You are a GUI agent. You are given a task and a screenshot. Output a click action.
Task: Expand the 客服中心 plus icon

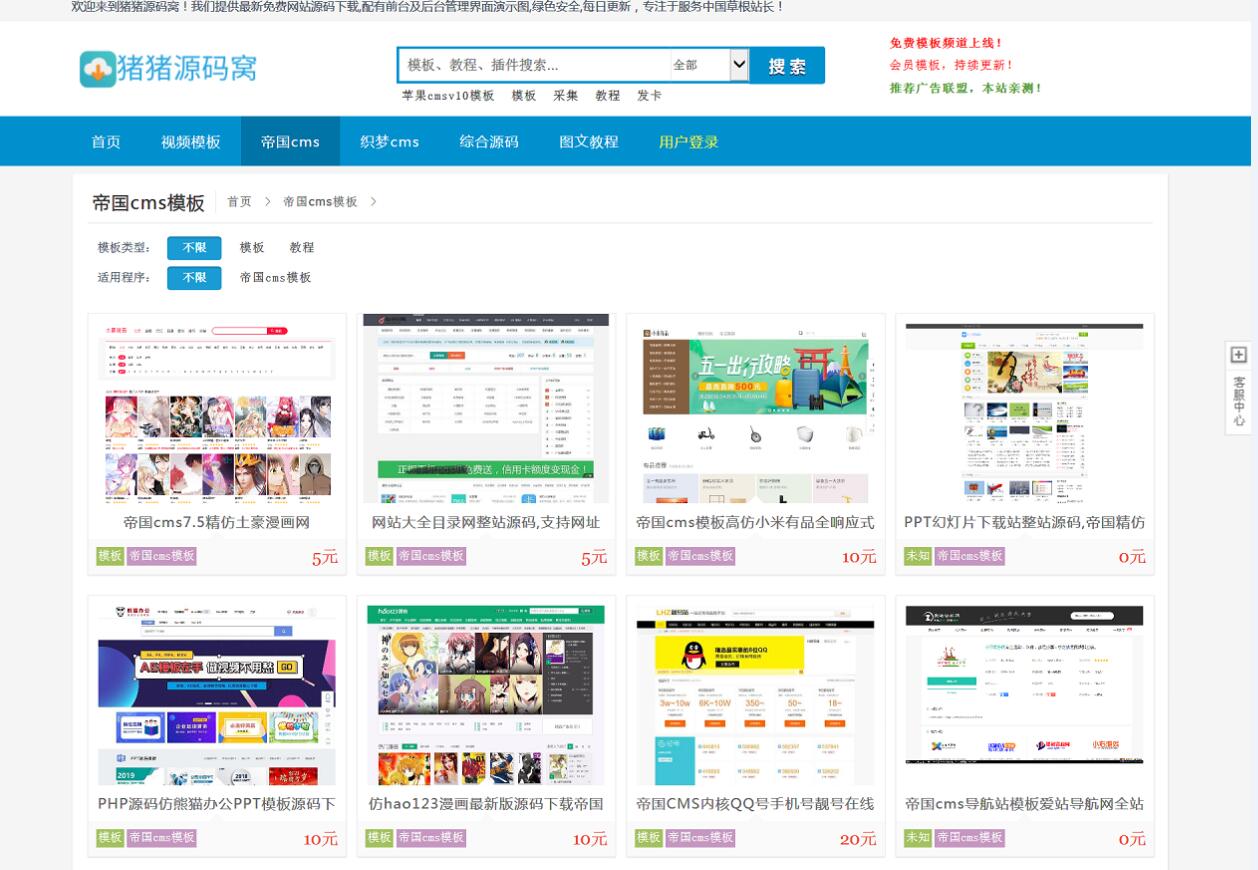1238,355
